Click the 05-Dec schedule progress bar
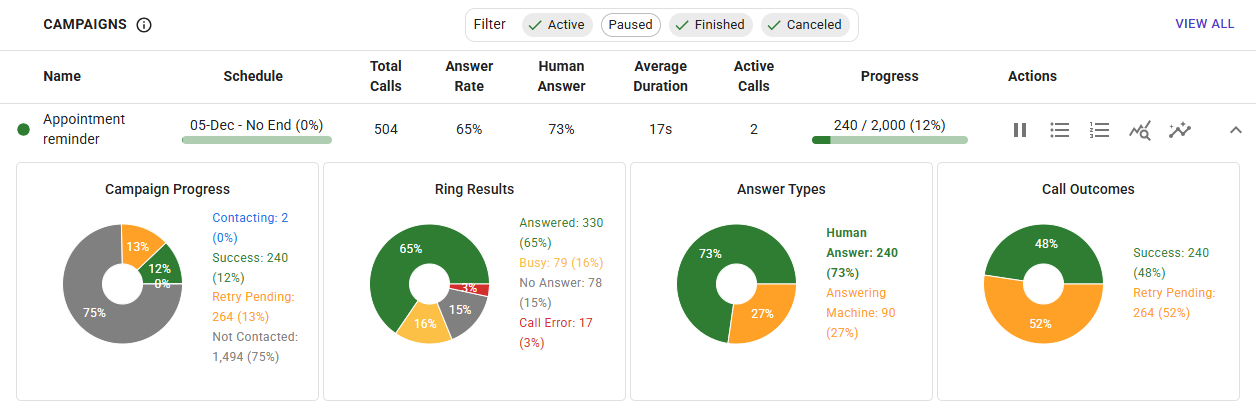The width and height of the screenshot is (1256, 410). (x=256, y=140)
